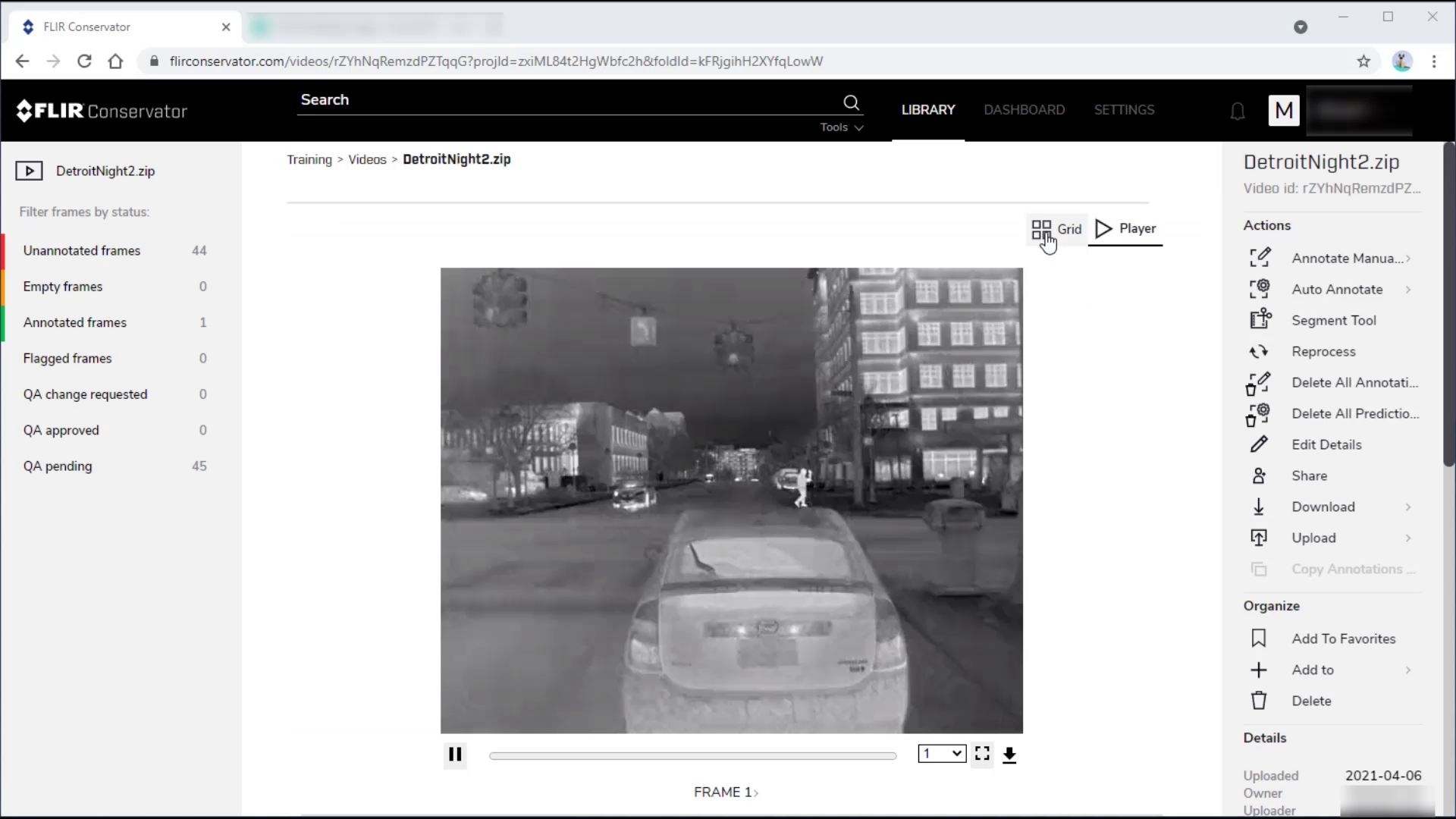This screenshot has width=1456, height=819.
Task: Click the Share button
Action: 1309,476
